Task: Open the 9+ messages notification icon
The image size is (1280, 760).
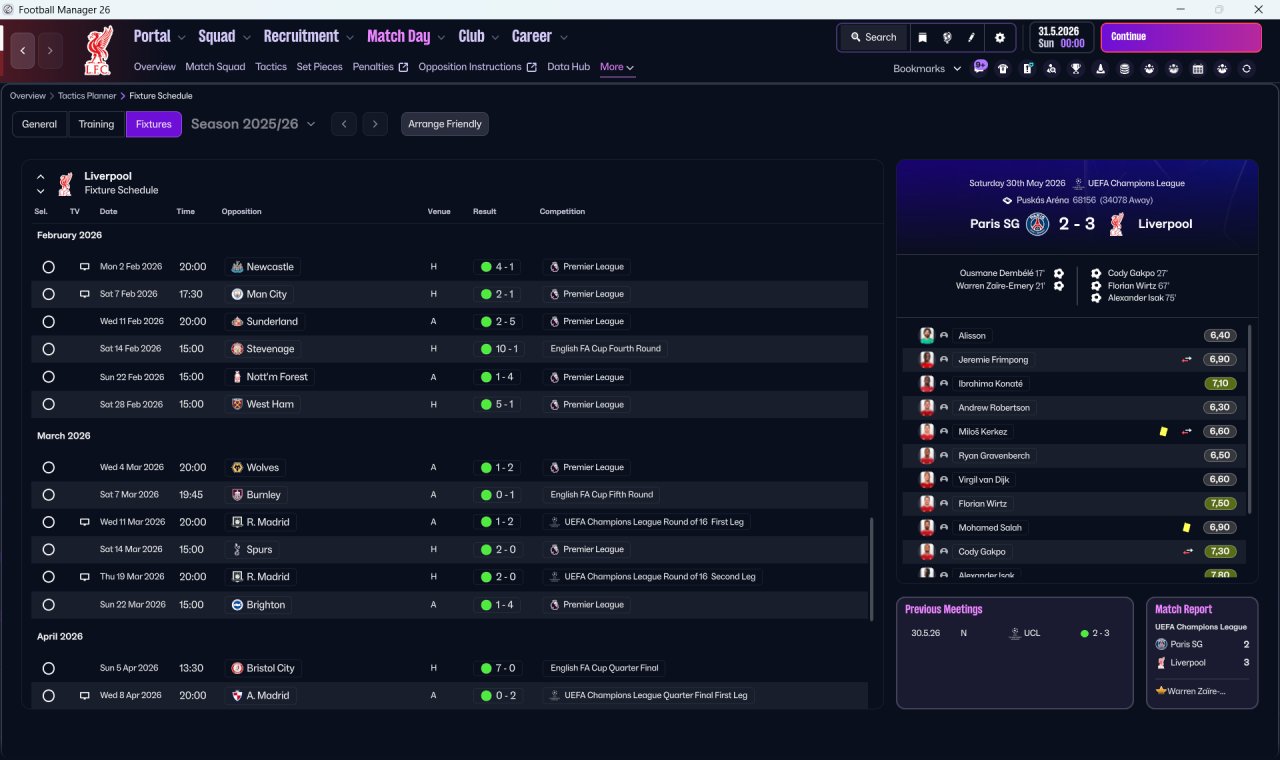Action: [x=979, y=67]
